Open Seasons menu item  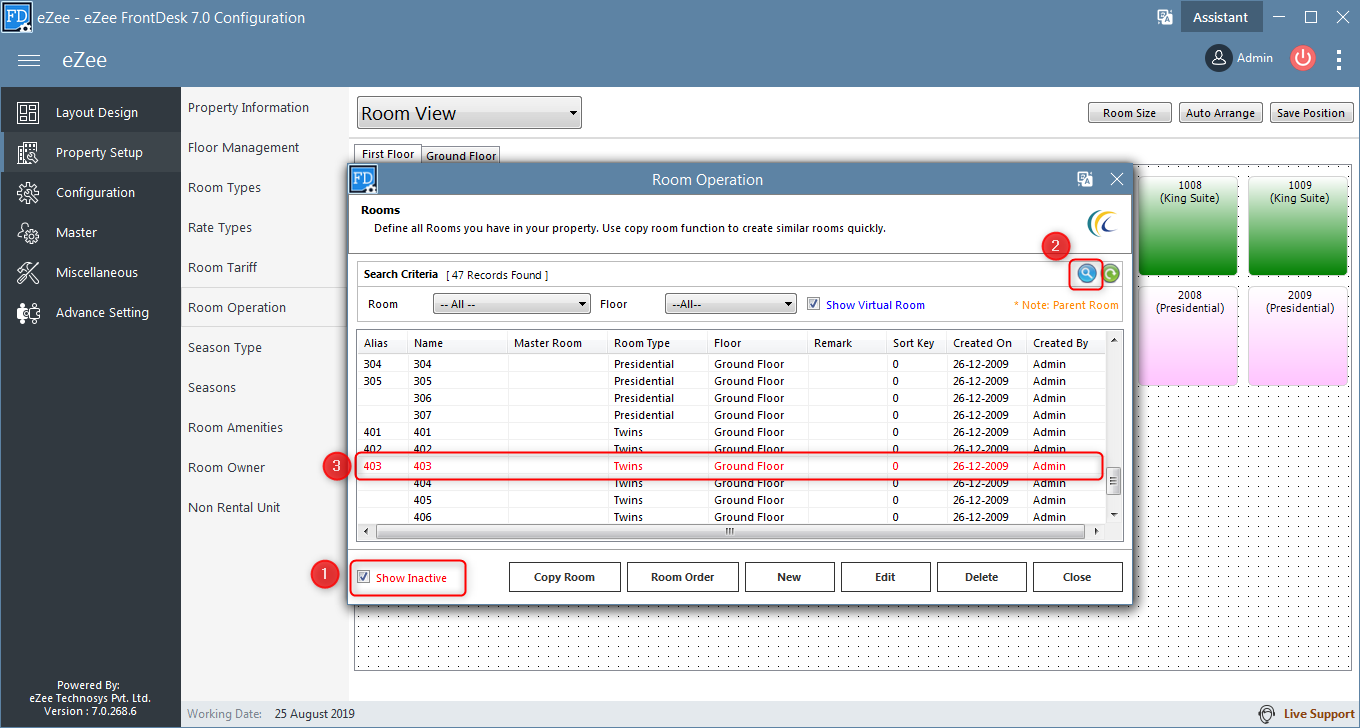[212, 387]
